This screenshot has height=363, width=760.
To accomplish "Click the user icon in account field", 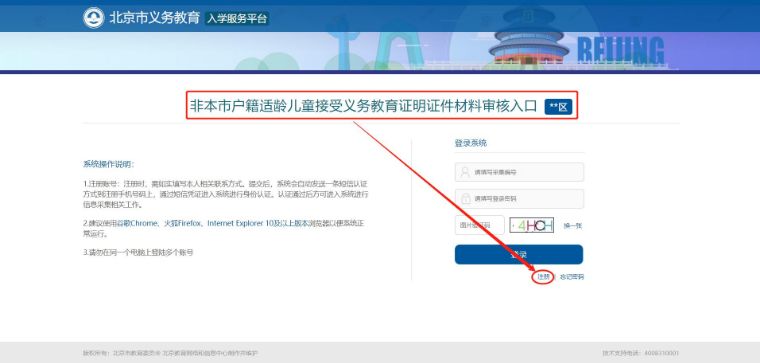I will (x=465, y=172).
